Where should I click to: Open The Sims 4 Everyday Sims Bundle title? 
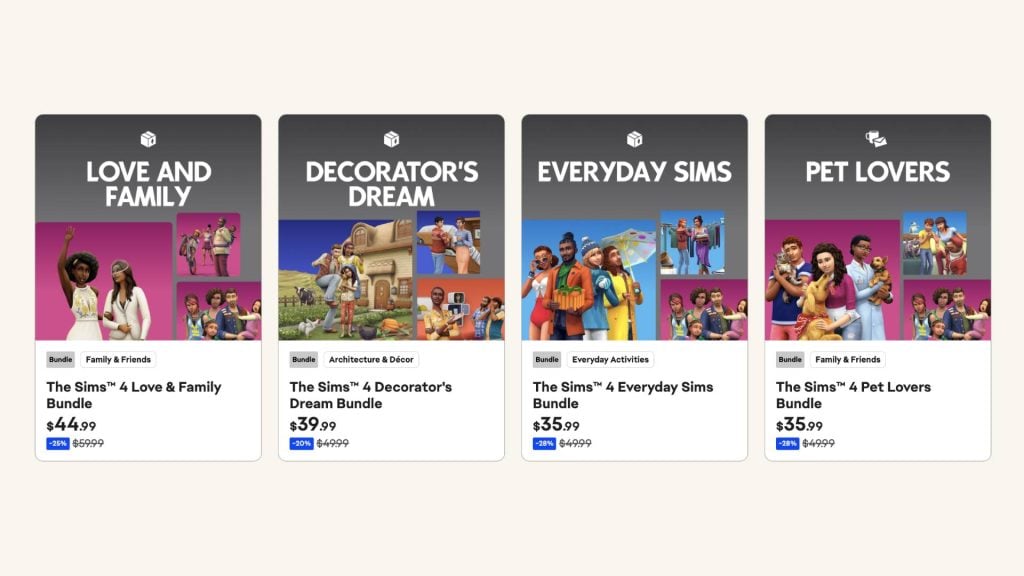[622, 395]
